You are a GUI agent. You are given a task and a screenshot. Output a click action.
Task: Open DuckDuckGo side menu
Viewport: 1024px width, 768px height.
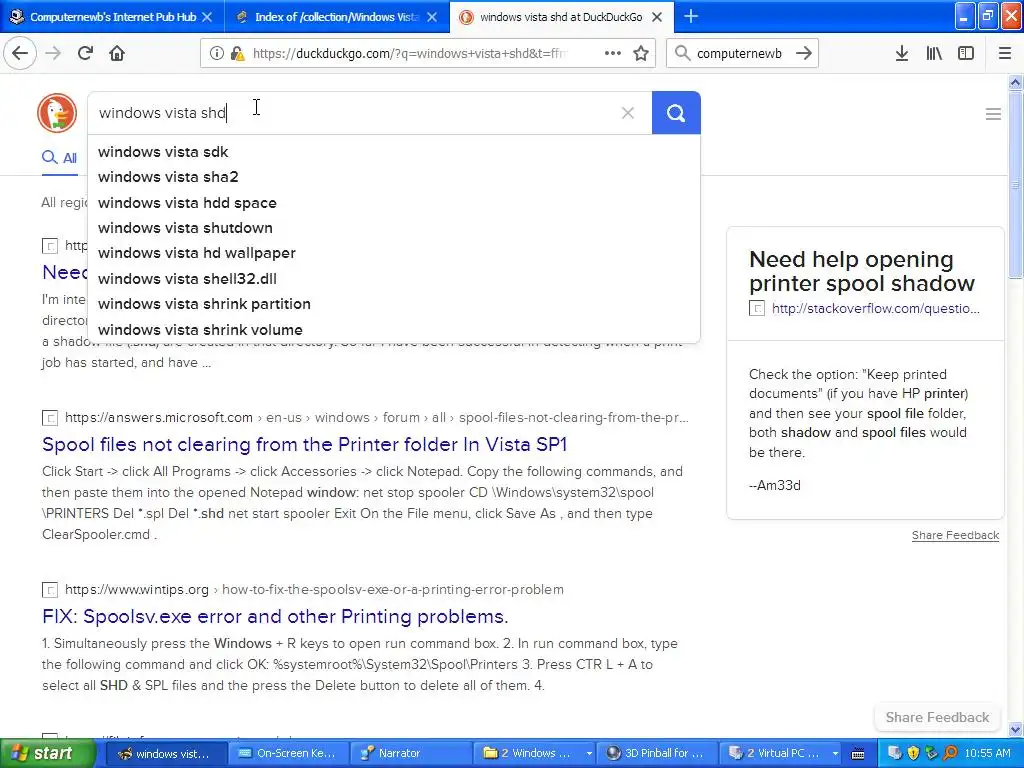pyautogui.click(x=993, y=114)
